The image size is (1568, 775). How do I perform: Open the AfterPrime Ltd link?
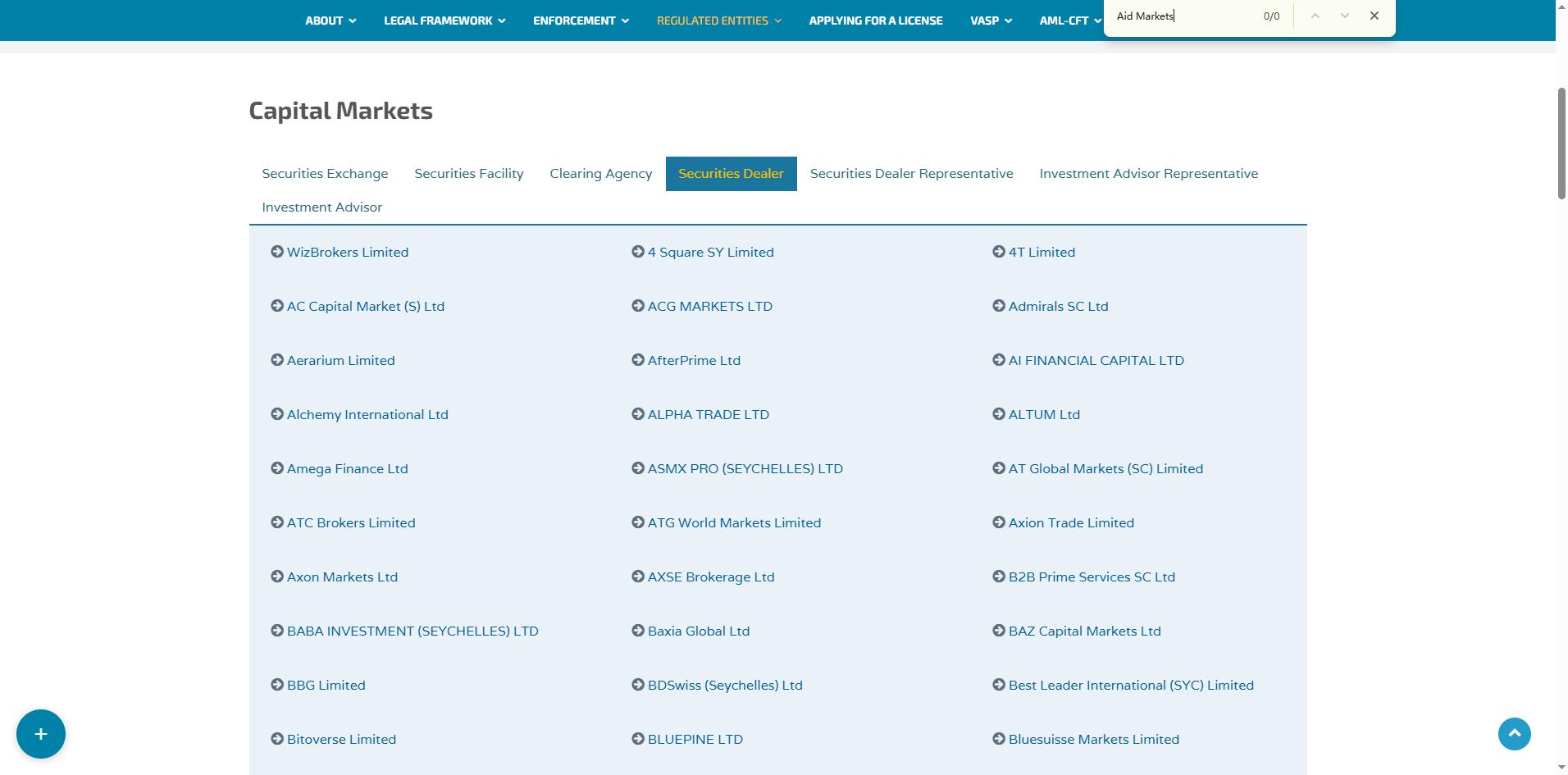tap(694, 360)
